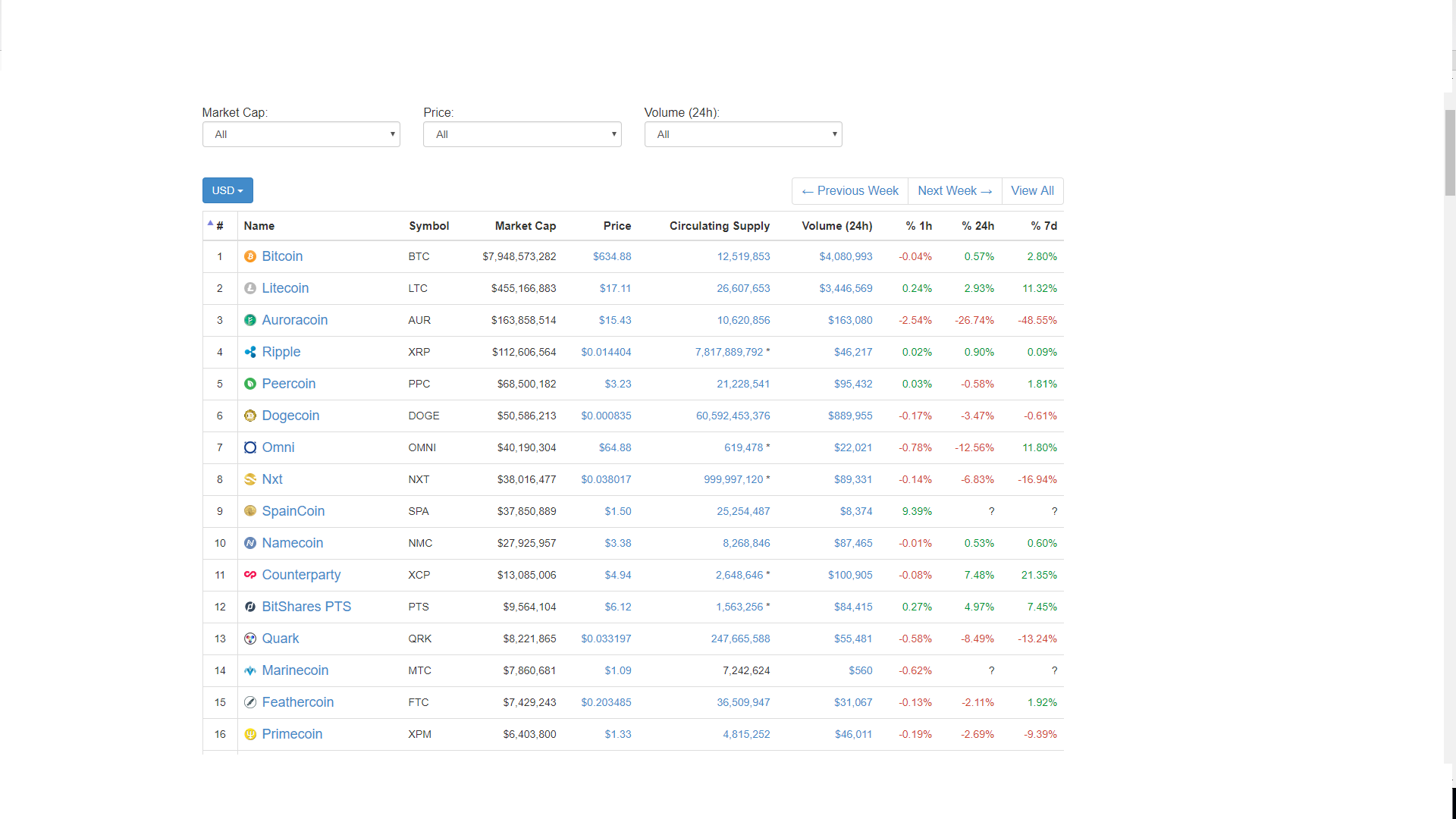Click Omni 24h change -12.56%
The width and height of the screenshot is (1456, 819).
tap(974, 447)
